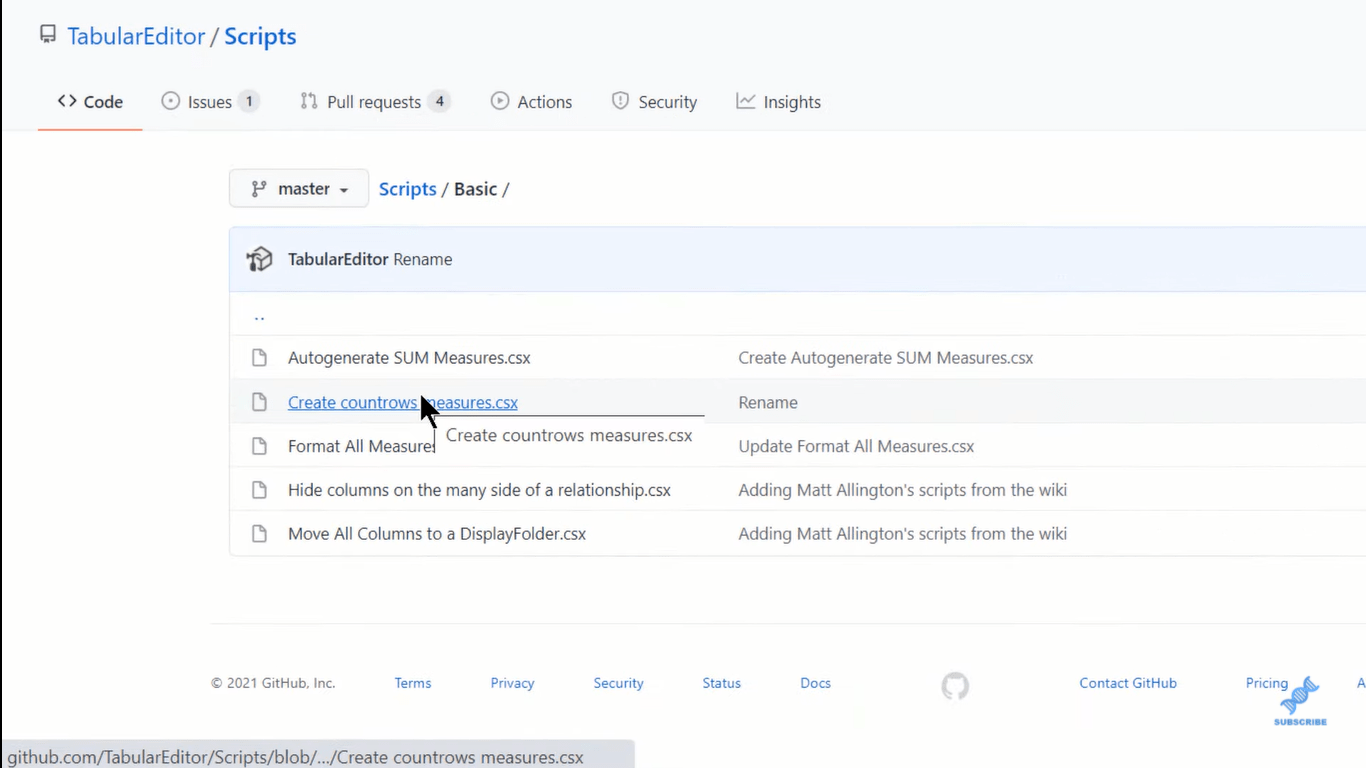Open the Contact GitHub footer link
The image size is (1366, 768).
click(x=1128, y=683)
